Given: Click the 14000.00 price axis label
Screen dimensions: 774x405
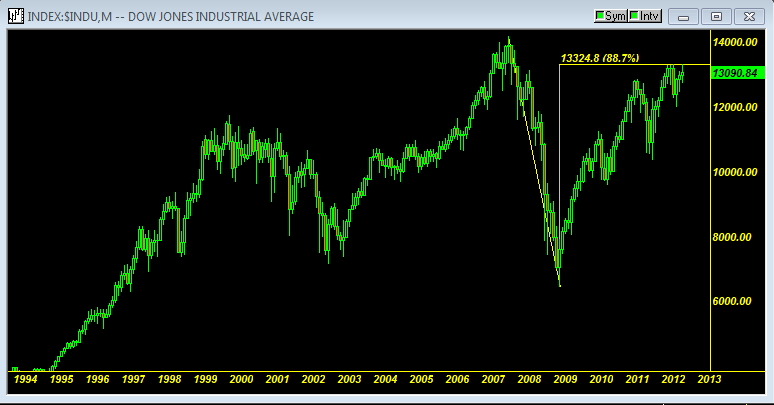Looking at the screenshot, I should pyautogui.click(x=735, y=42).
